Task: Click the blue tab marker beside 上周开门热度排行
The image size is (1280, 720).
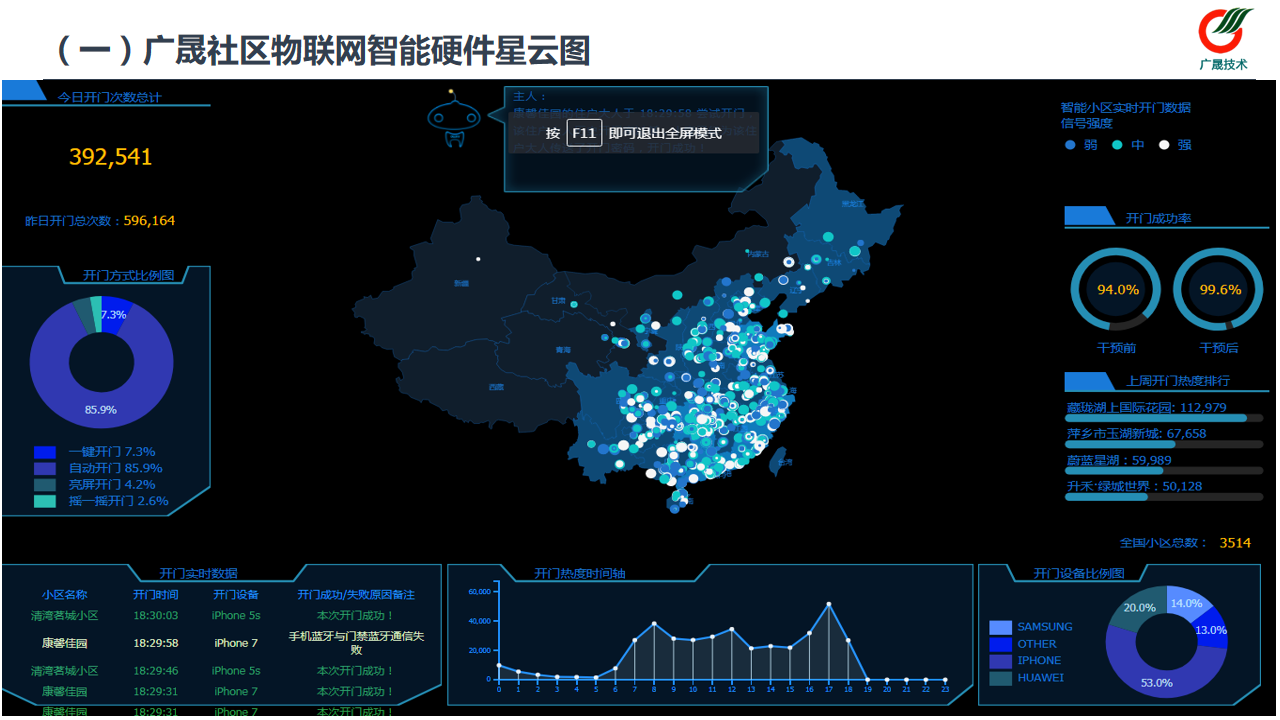Action: [x=1089, y=381]
